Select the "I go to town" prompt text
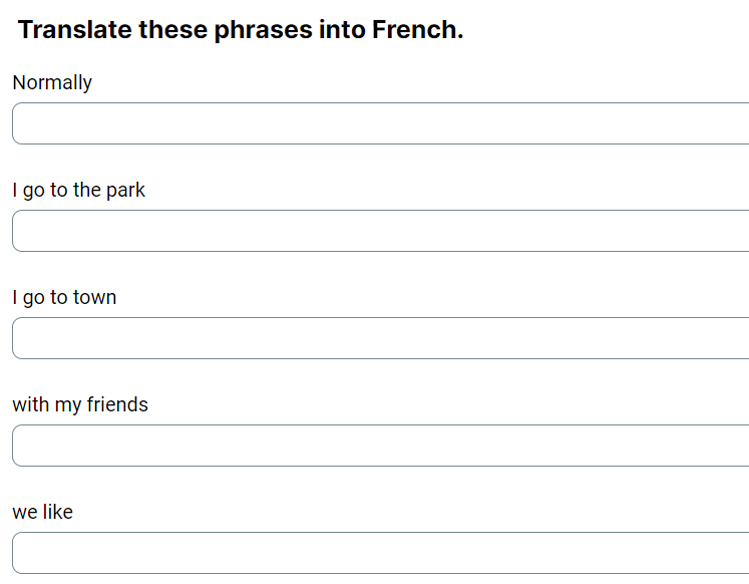Image resolution: width=749 pixels, height=584 pixels. pyautogui.click(x=64, y=297)
